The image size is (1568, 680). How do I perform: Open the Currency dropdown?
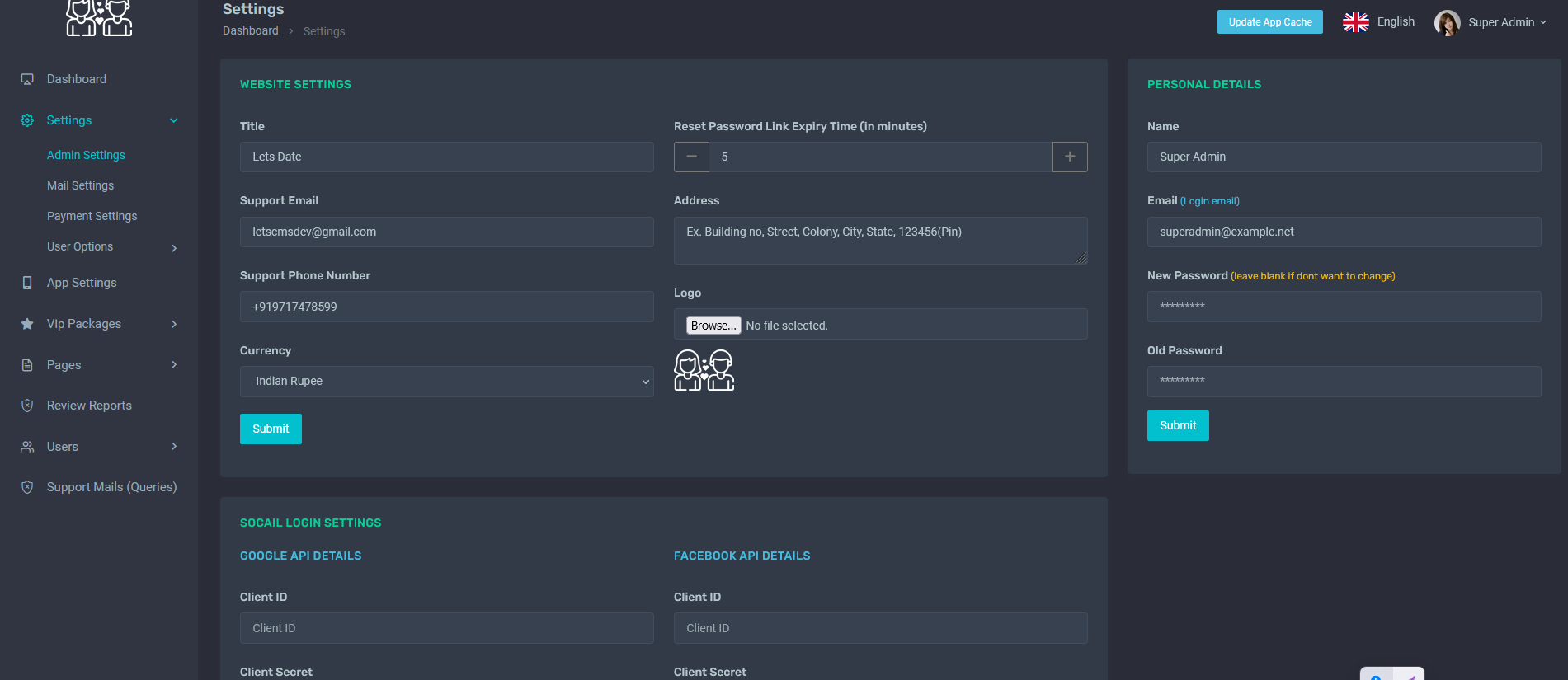coord(446,382)
